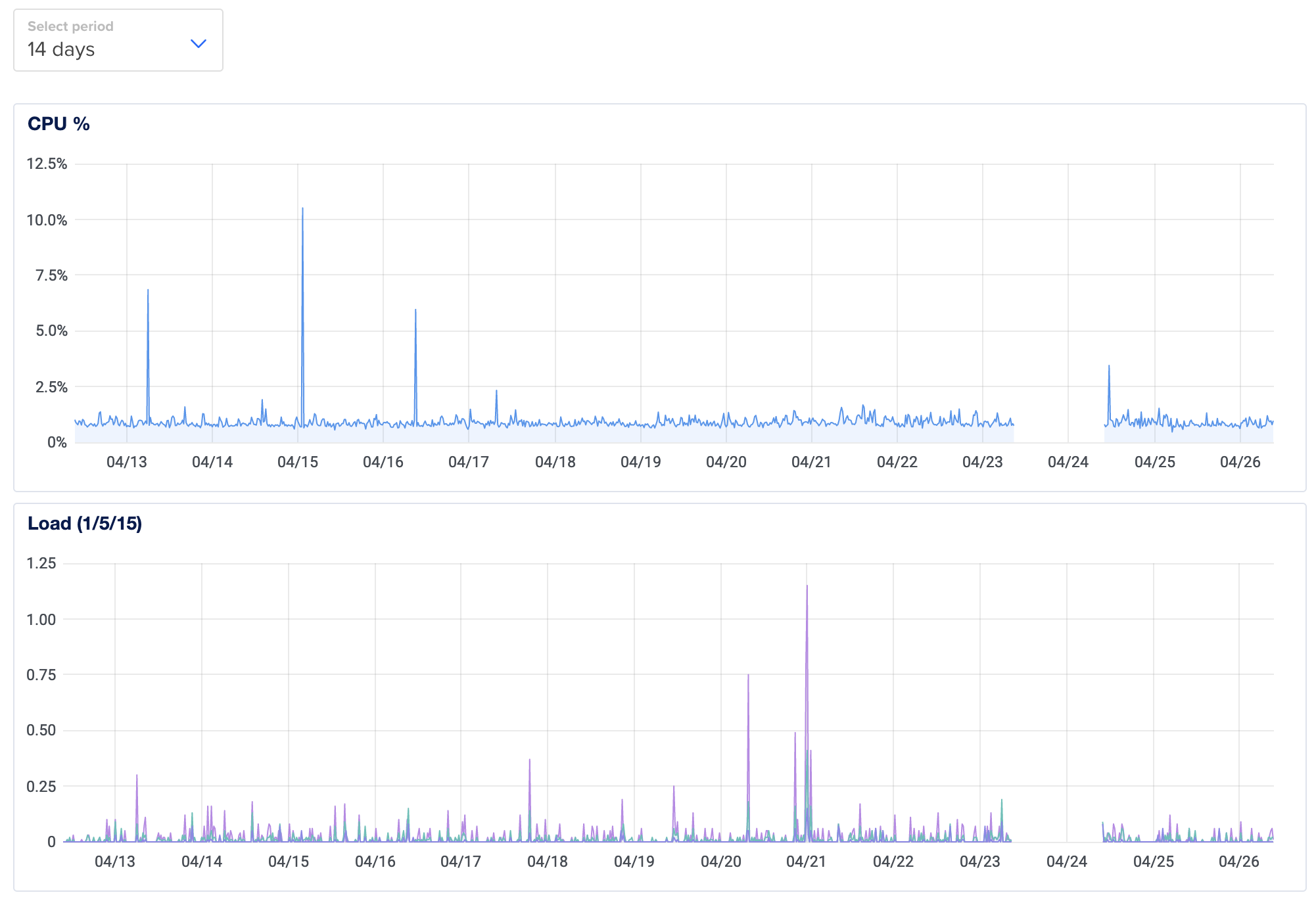Click the 7.5% axis label on CPU chart
Screen dimensions: 1316x899
[51, 275]
